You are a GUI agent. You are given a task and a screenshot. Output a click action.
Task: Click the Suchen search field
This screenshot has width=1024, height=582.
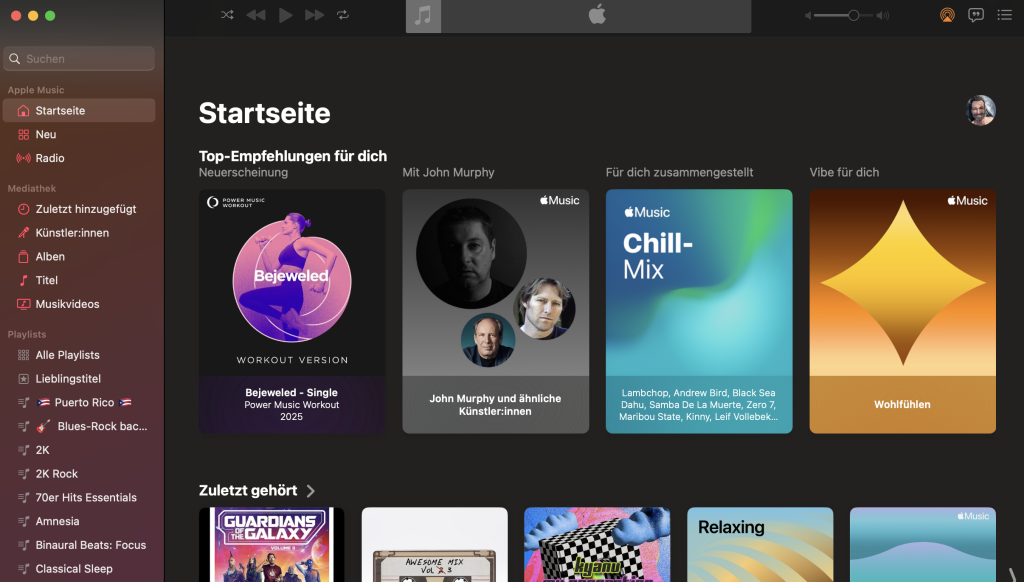click(78, 59)
